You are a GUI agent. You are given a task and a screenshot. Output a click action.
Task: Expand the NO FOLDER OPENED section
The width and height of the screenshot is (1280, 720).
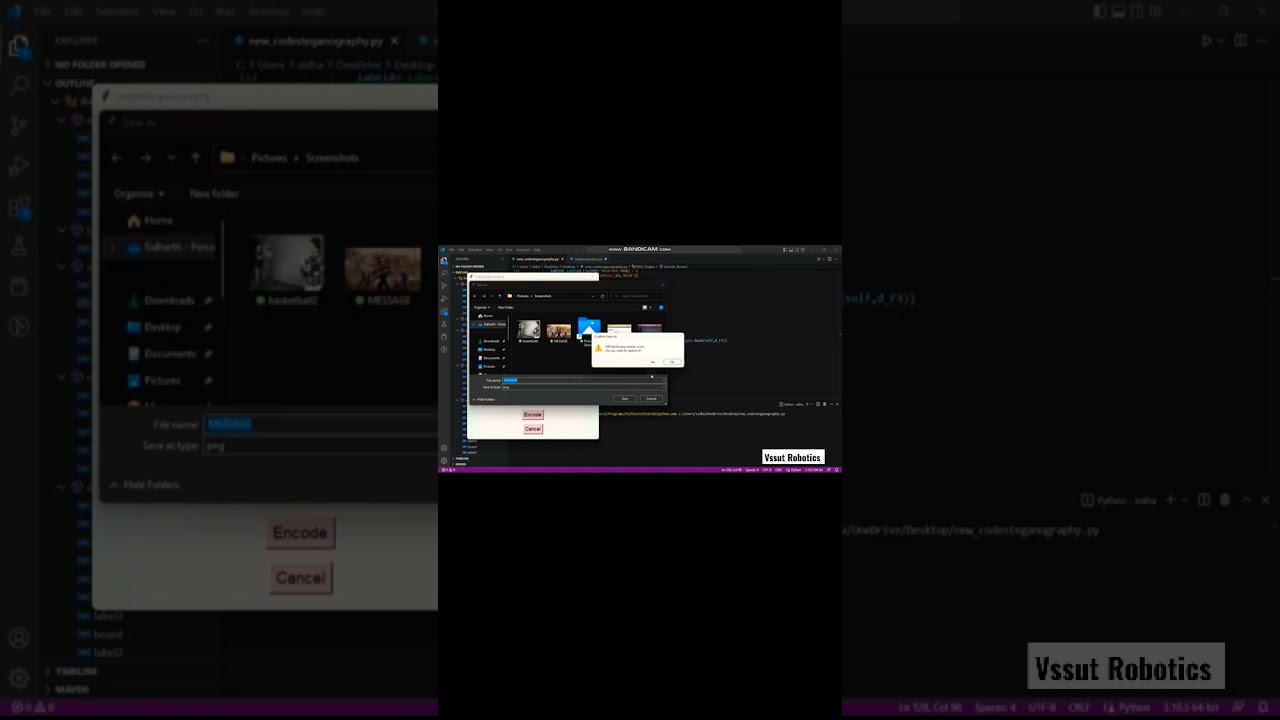click(470, 266)
